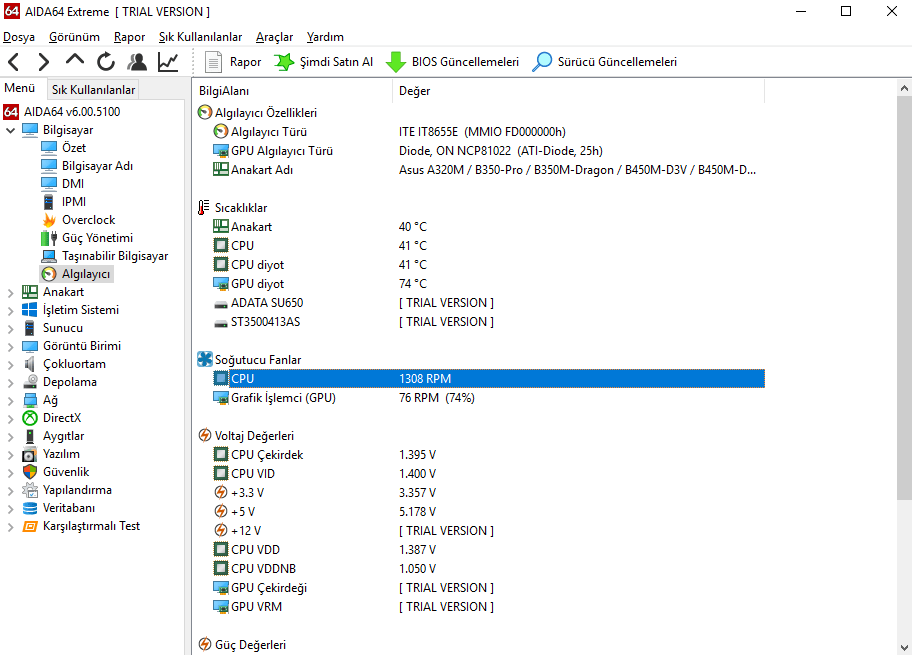This screenshot has height=655, width=912.
Task: Expand the Sunucu tree node
Action: tap(10, 329)
